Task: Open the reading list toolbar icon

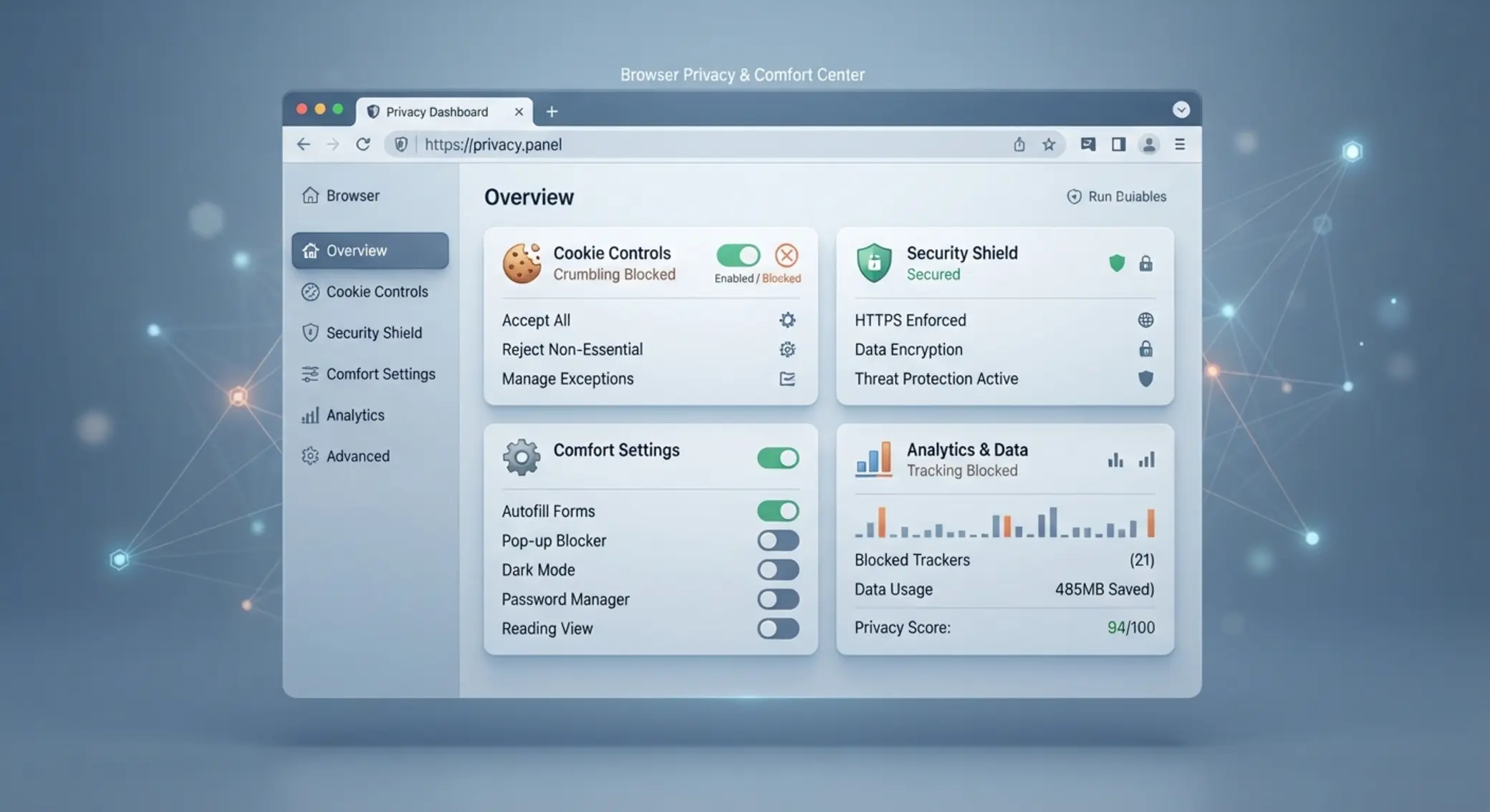Action: pos(1088,145)
